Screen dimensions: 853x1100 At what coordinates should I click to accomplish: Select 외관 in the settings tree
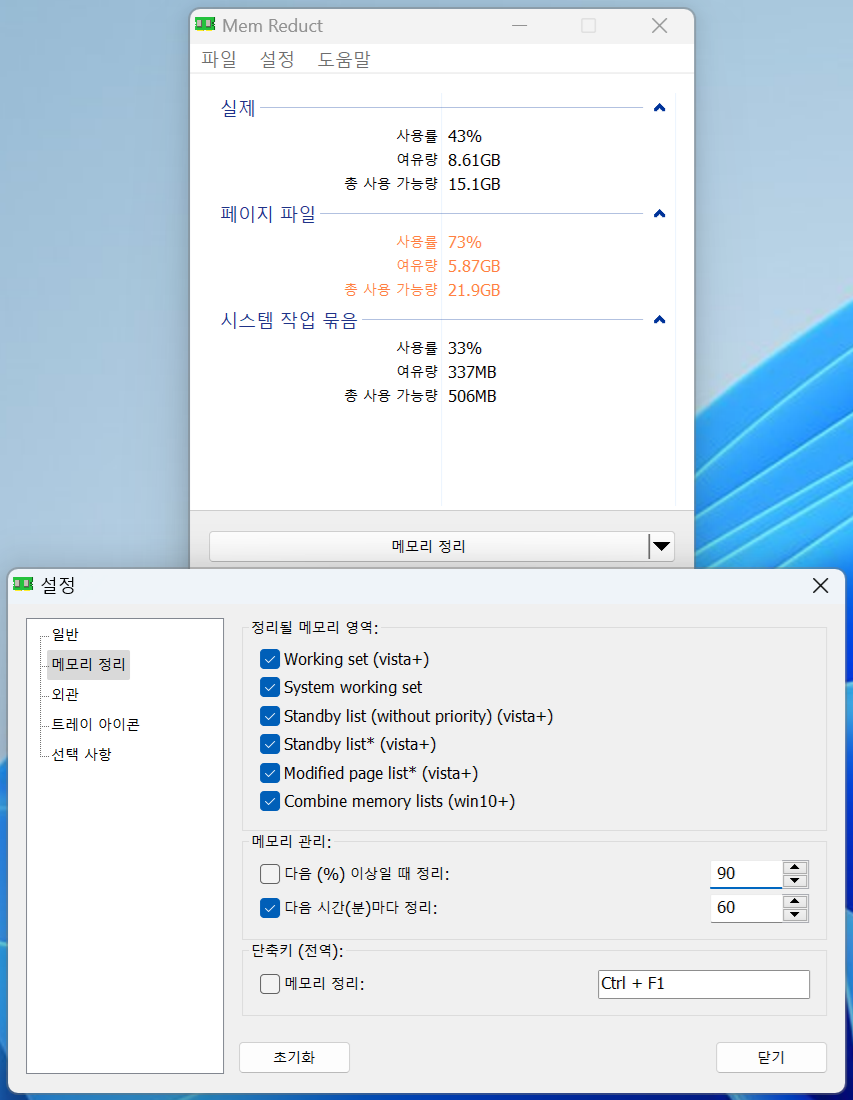click(x=65, y=695)
